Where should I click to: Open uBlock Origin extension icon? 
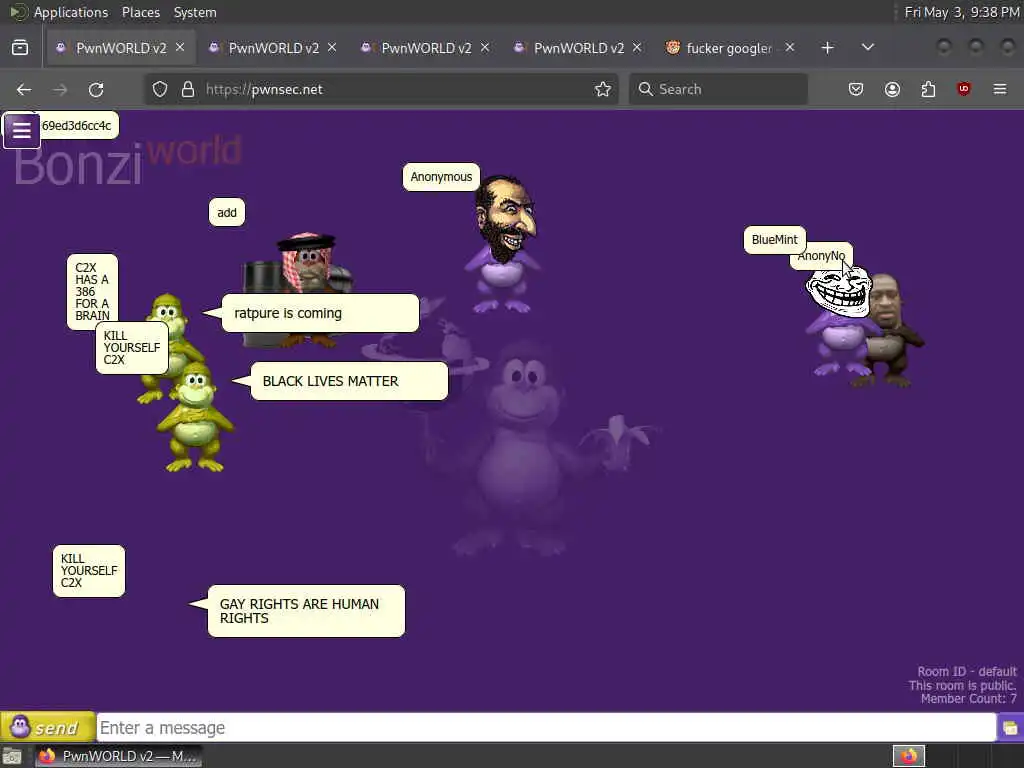click(964, 89)
